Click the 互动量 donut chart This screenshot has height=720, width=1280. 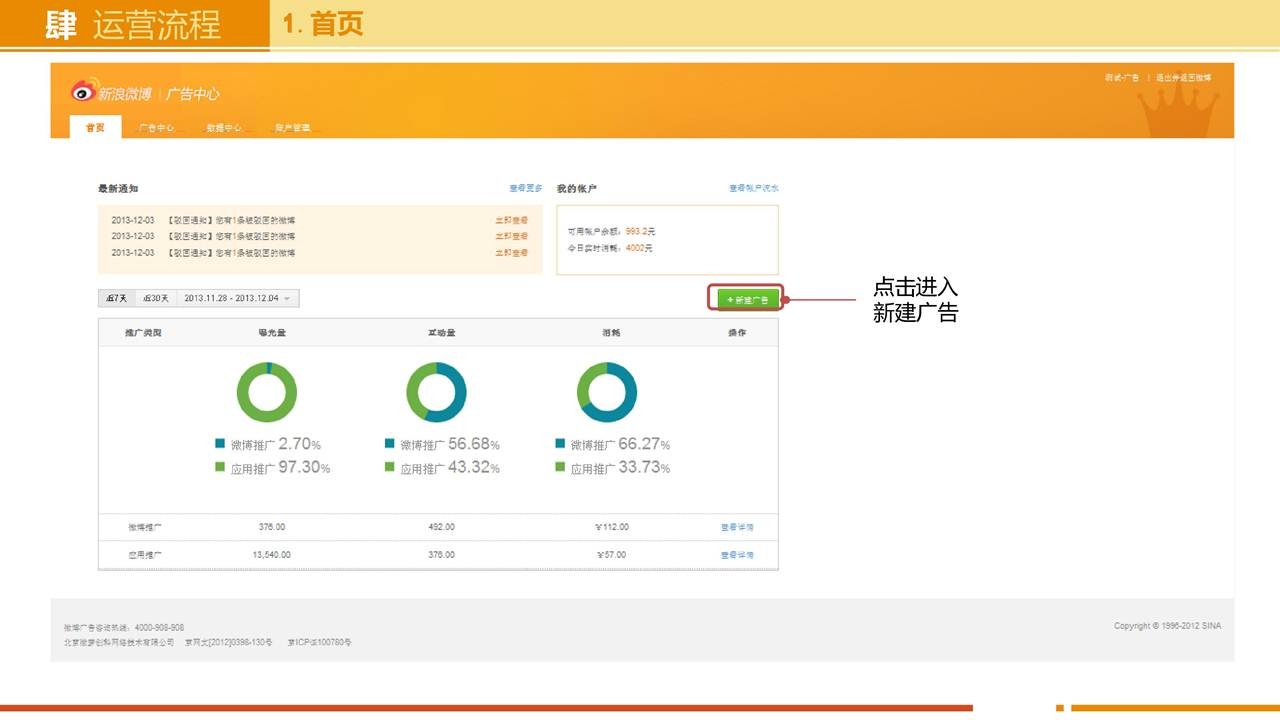click(436, 392)
